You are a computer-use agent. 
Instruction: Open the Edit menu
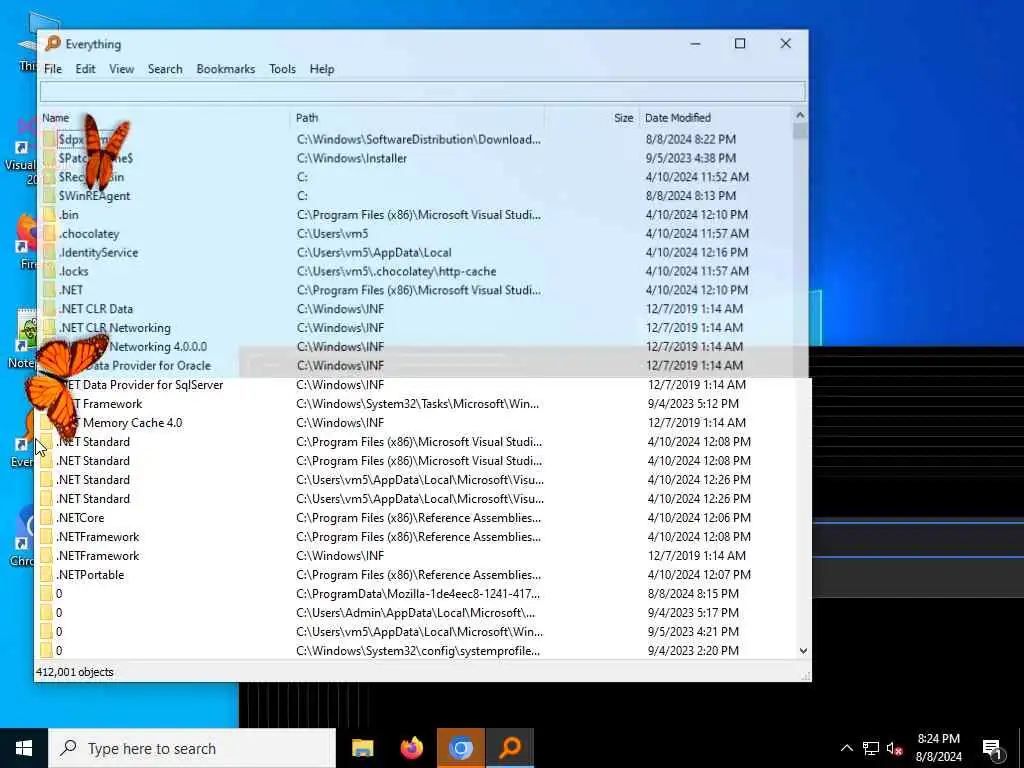(x=85, y=69)
